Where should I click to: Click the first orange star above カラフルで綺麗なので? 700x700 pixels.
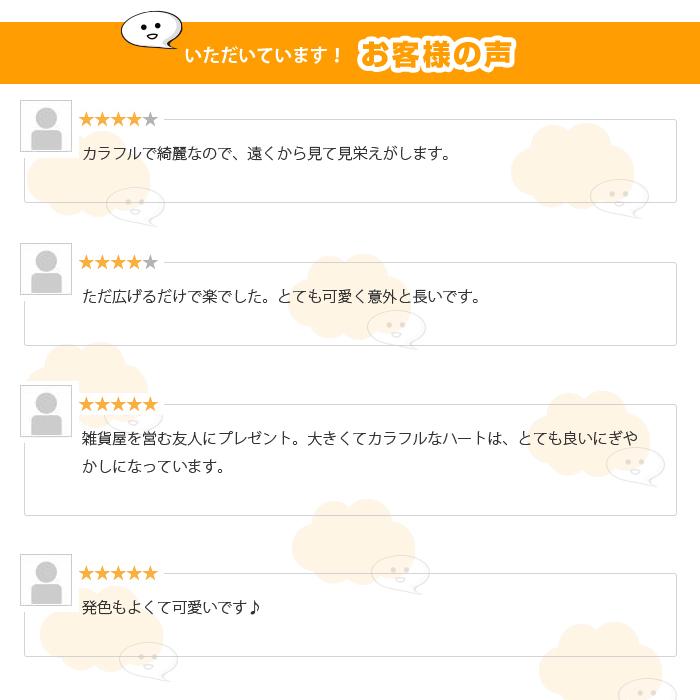pyautogui.click(x=87, y=120)
